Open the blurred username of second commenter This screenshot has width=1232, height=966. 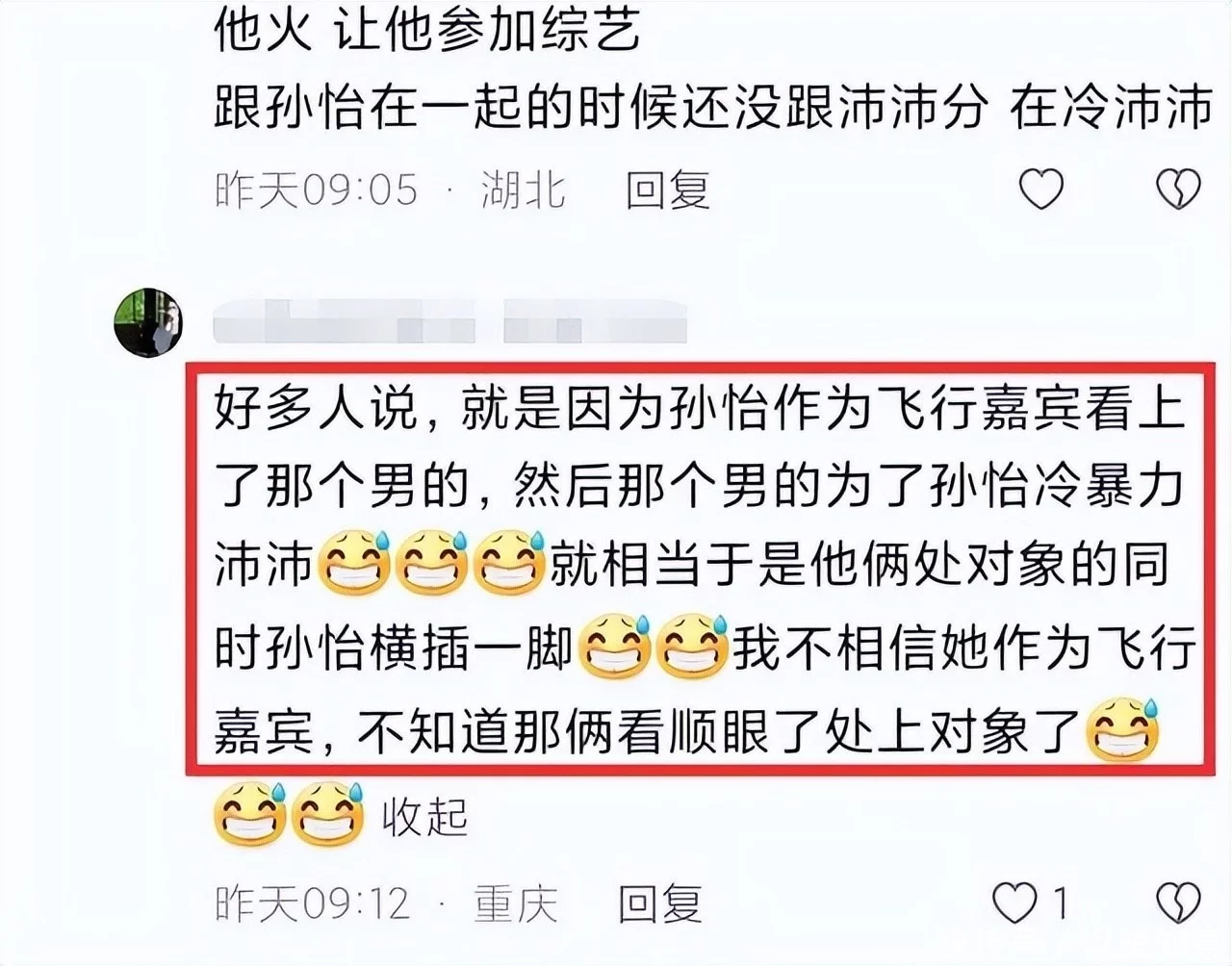(x=449, y=320)
